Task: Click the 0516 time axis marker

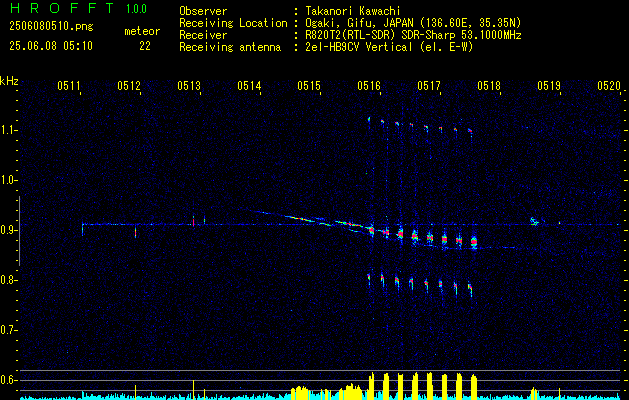Action: click(x=369, y=85)
